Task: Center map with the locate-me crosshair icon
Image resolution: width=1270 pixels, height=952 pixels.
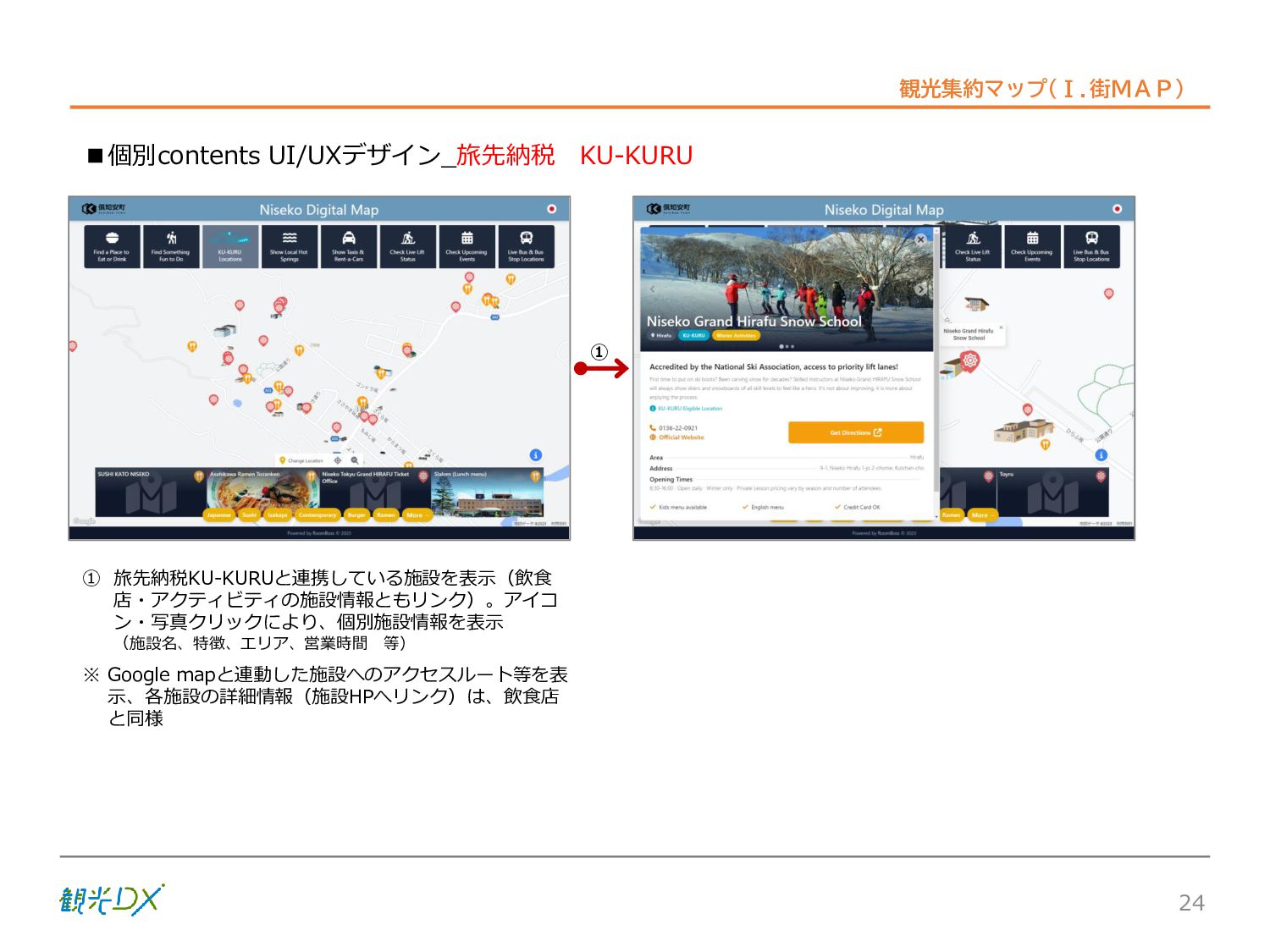Action: click(338, 460)
